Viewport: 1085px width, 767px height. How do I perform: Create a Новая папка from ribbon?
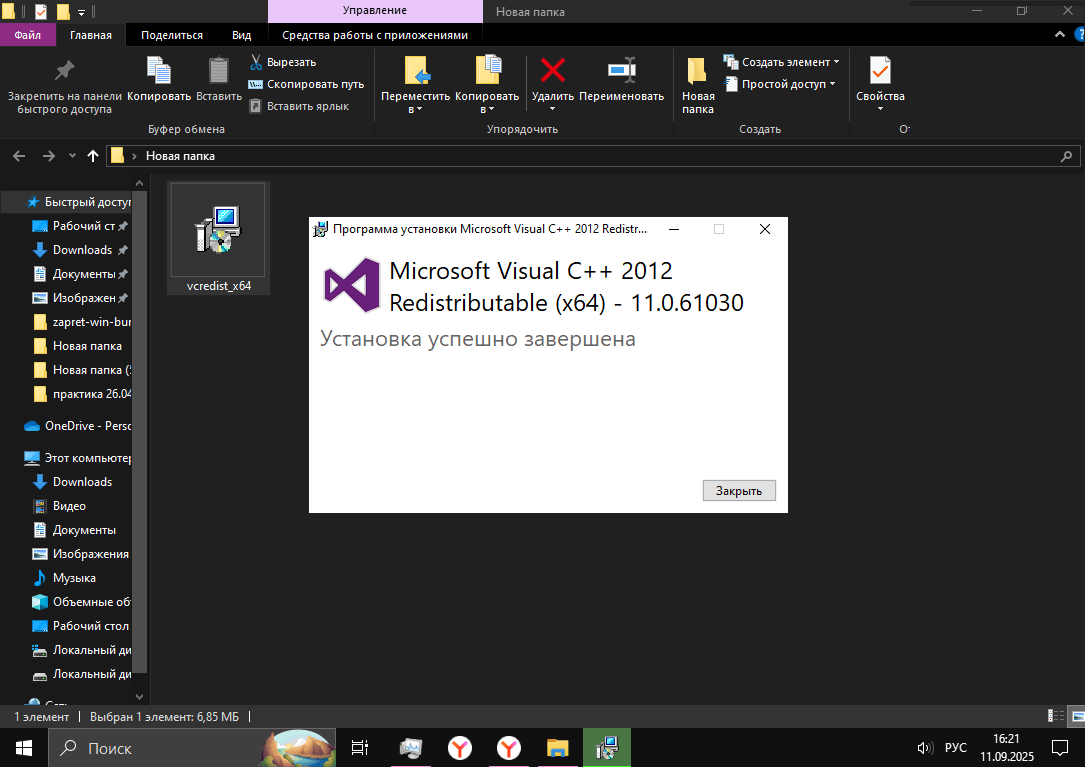(x=698, y=84)
